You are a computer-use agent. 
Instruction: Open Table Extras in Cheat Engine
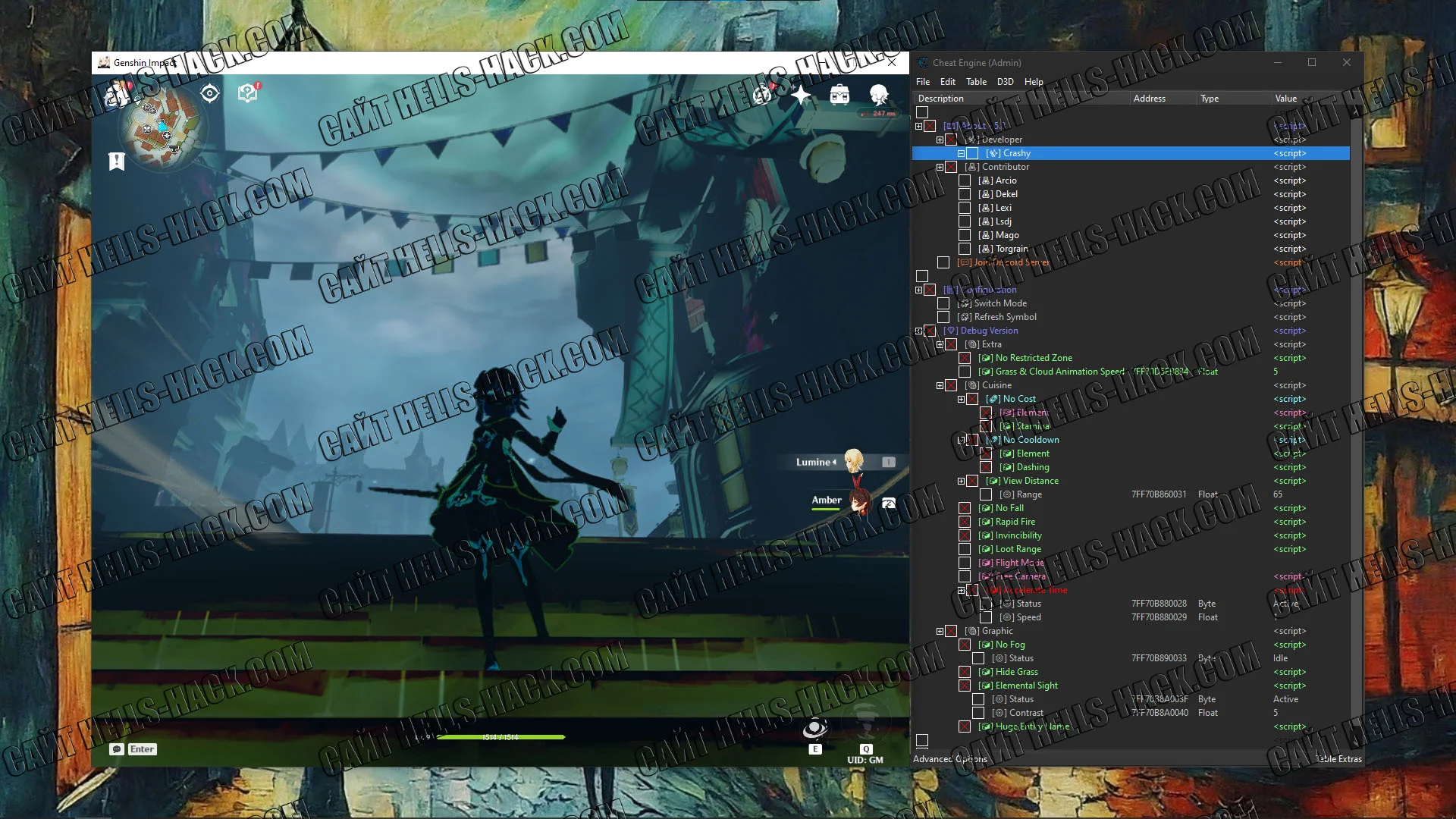(1338, 759)
